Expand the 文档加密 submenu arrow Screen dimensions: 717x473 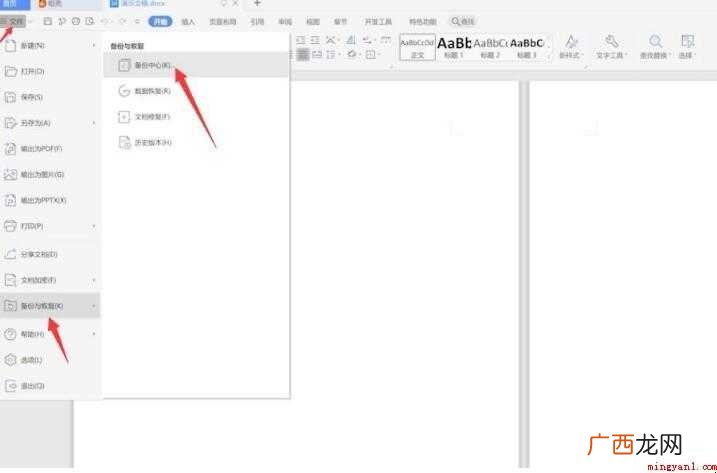[x=94, y=280]
